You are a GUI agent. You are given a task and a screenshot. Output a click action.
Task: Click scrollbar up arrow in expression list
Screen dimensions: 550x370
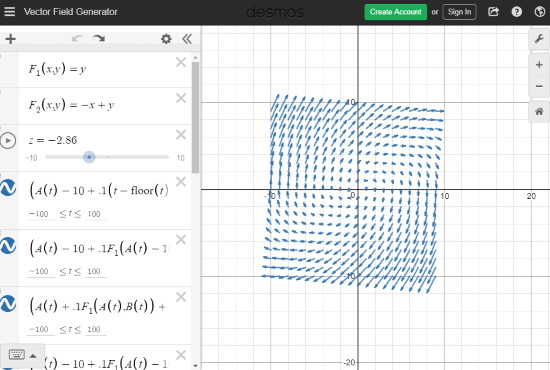(195, 57)
